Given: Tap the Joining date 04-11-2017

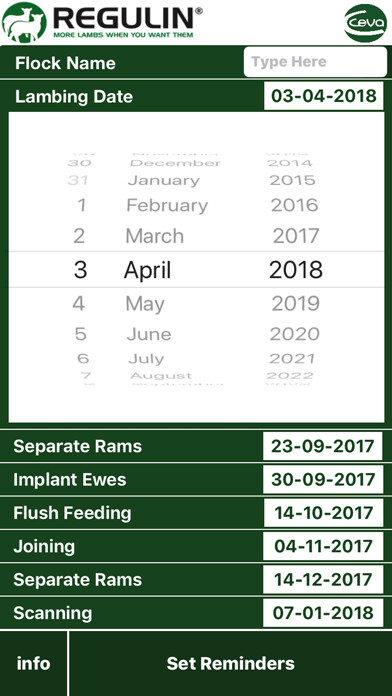Looking at the screenshot, I should [x=323, y=546].
